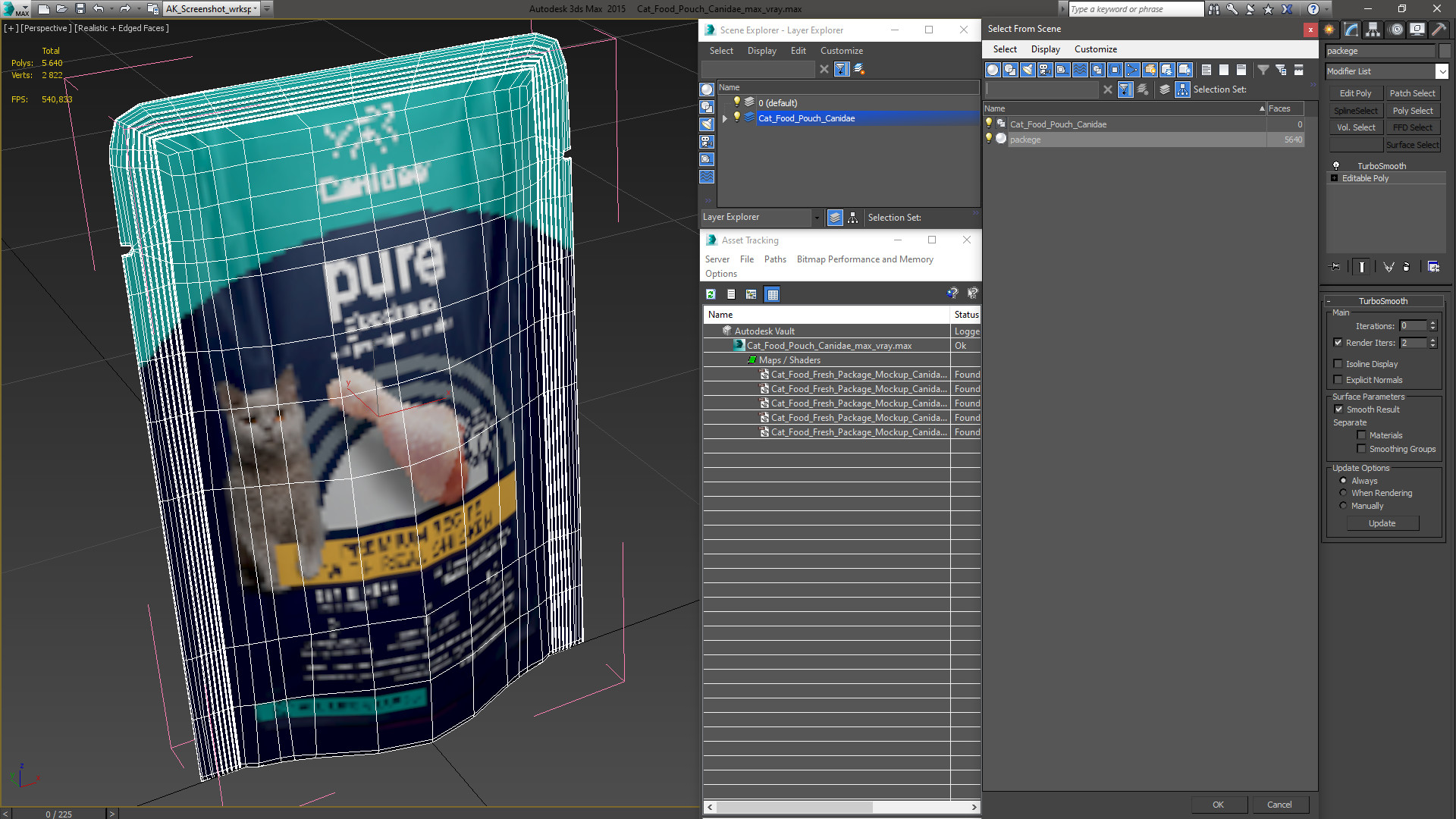Open Select menu in Scene Explorer
Viewport: 1456px width, 819px height.
point(721,51)
